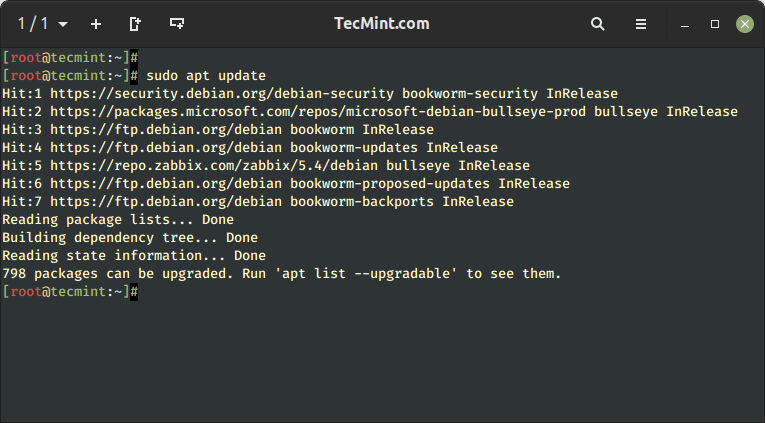Click the '798 packages can be upgraded' line

(x=282, y=274)
